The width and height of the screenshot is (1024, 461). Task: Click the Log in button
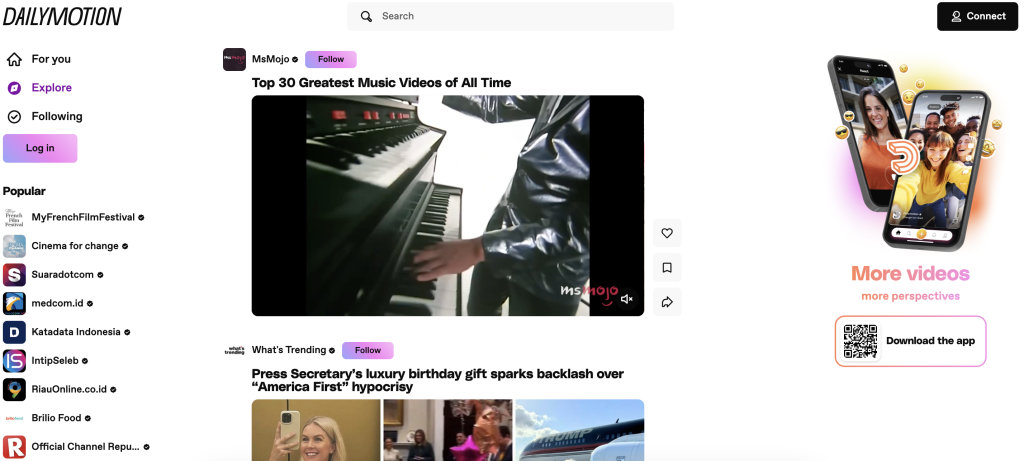[40, 148]
